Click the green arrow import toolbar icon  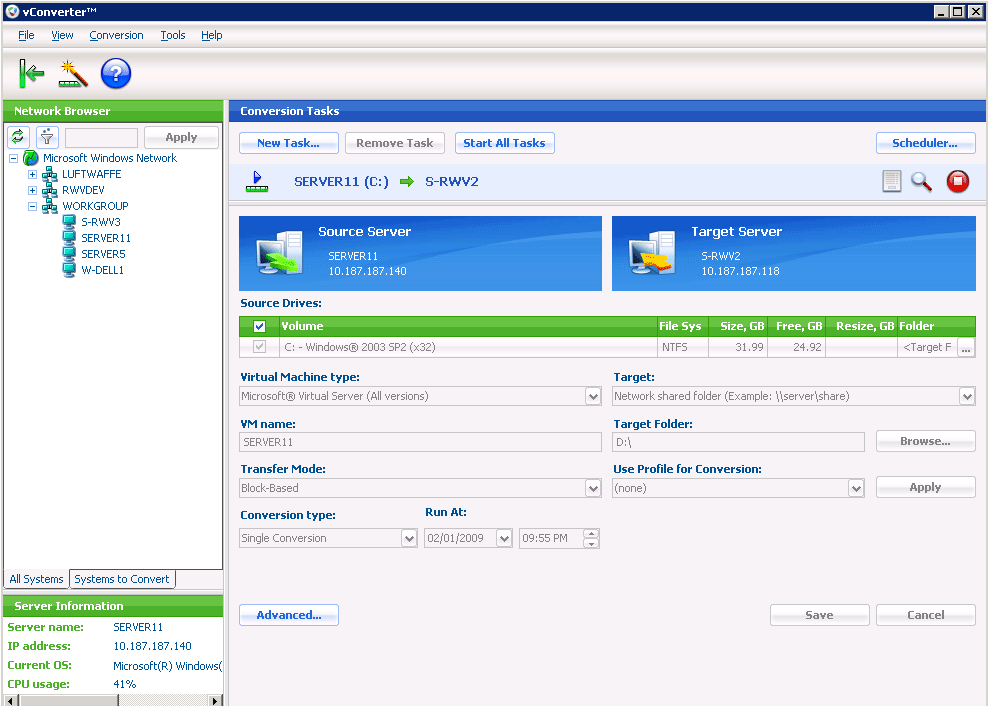point(31,73)
